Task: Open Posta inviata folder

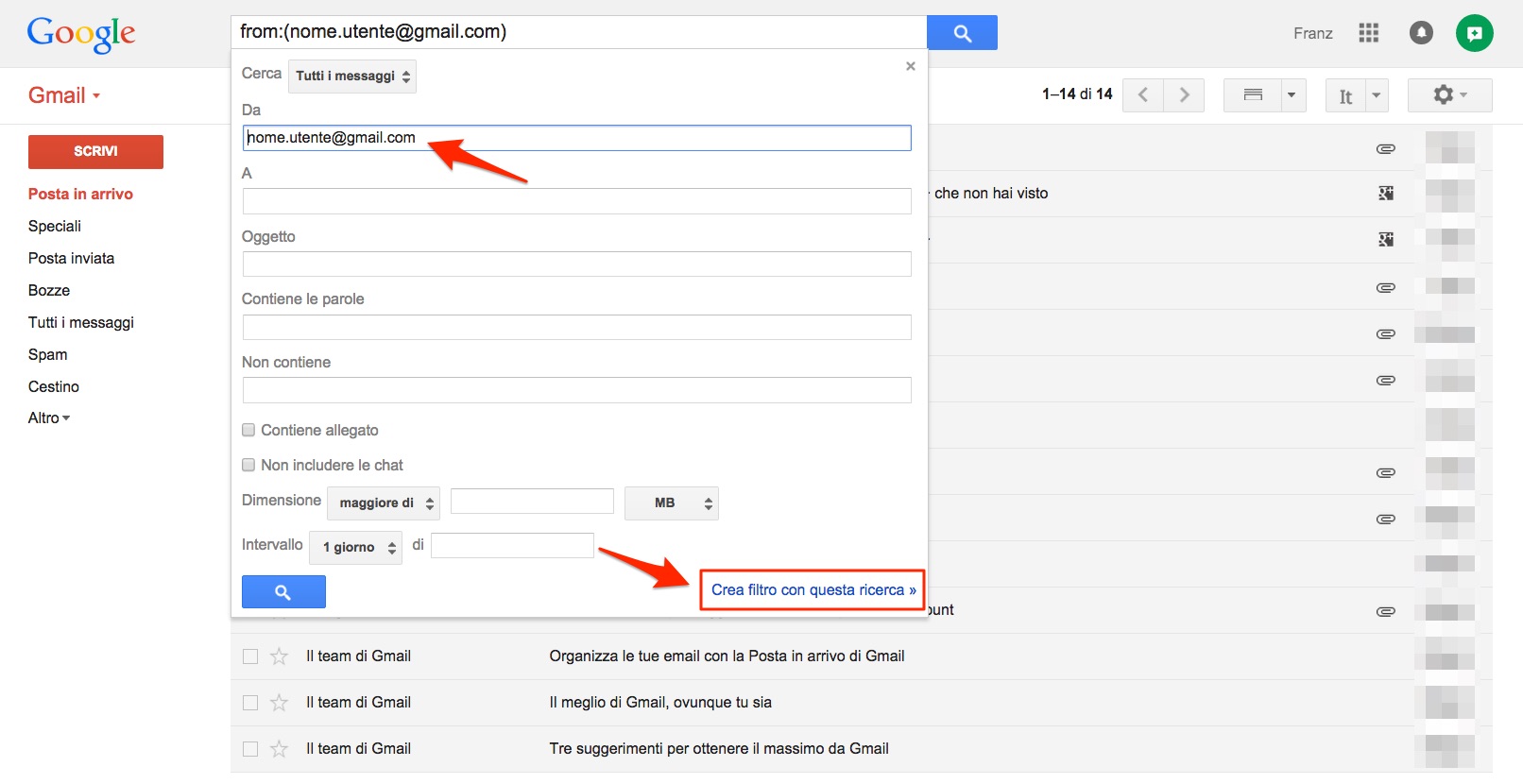Action: coord(71,258)
